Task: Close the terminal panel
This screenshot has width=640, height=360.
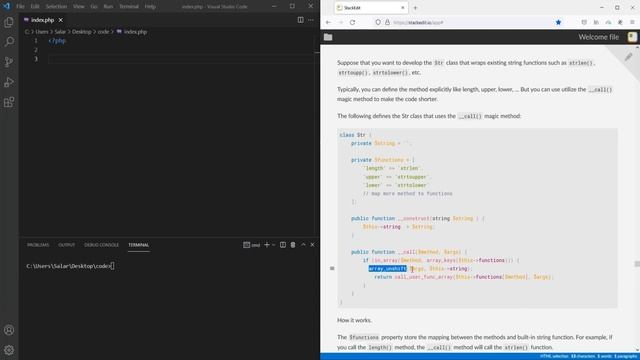Action: (x=313, y=245)
